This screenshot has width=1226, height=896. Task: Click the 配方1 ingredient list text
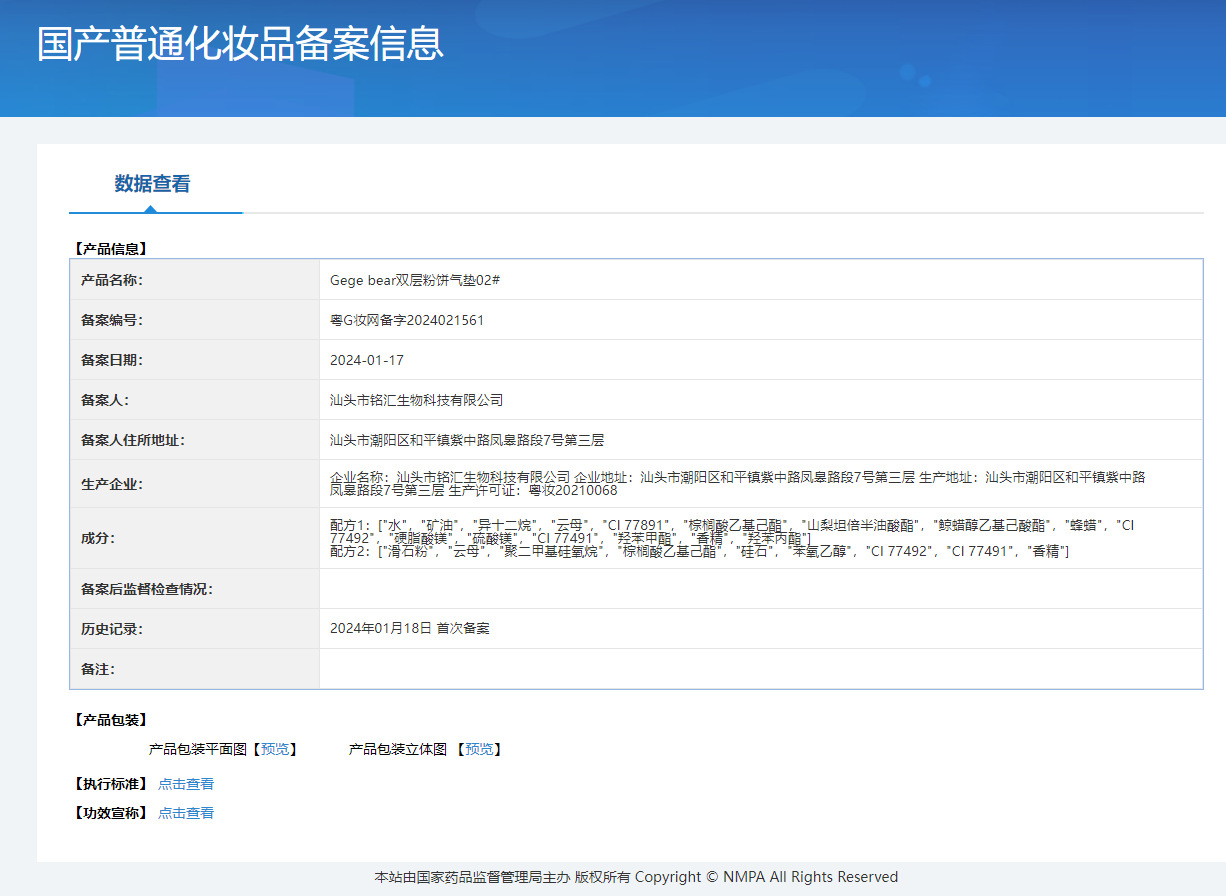(730, 531)
